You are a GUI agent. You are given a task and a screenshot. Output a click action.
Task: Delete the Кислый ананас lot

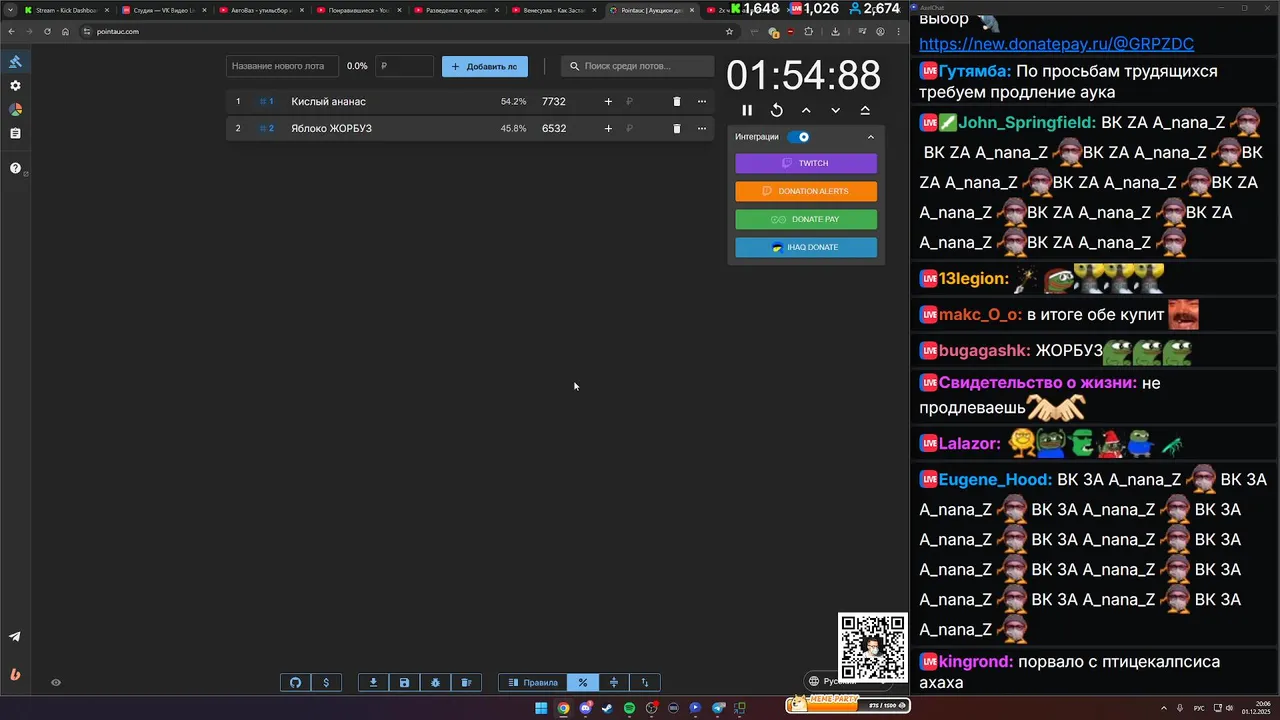pyautogui.click(x=677, y=102)
